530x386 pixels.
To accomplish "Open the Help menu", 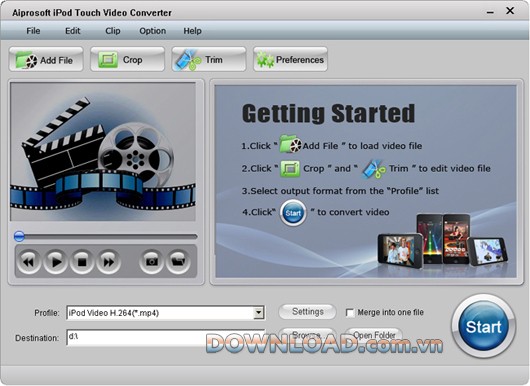I will [192, 31].
